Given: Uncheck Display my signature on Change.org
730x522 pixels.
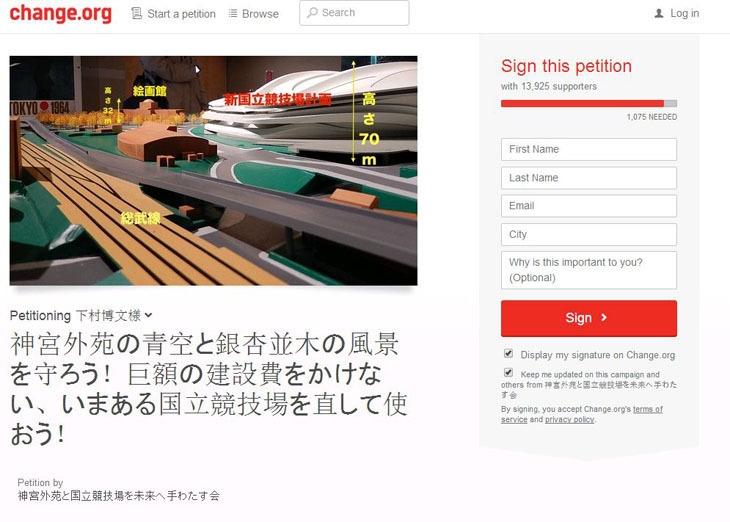Looking at the screenshot, I should [x=508, y=353].
